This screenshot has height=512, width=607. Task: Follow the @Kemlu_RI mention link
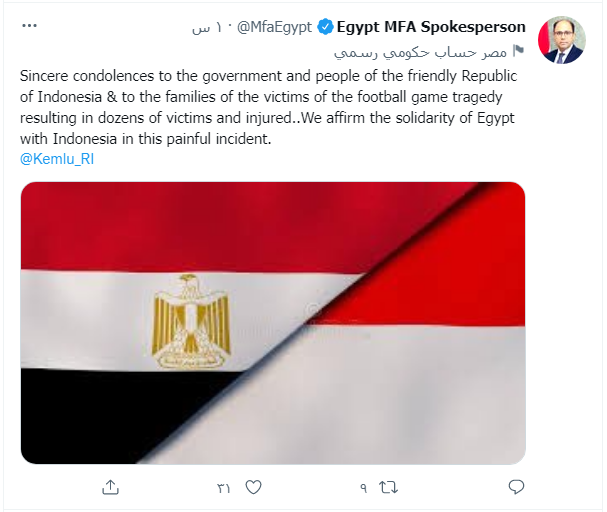[57, 158]
